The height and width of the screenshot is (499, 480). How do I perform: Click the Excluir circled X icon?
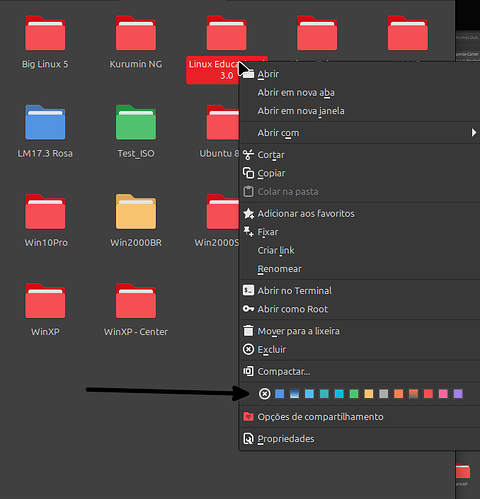tap(248, 349)
